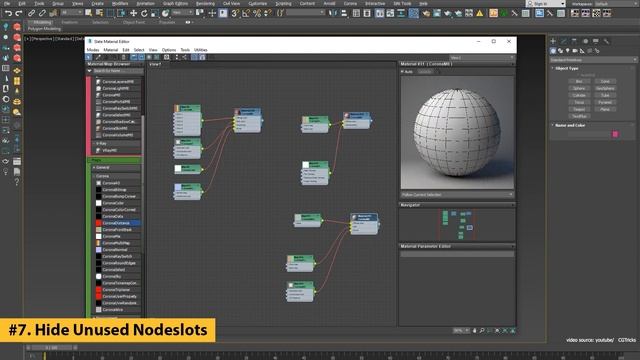Open the Utilities menu in Material Editor
The height and width of the screenshot is (360, 640).
[x=201, y=50]
